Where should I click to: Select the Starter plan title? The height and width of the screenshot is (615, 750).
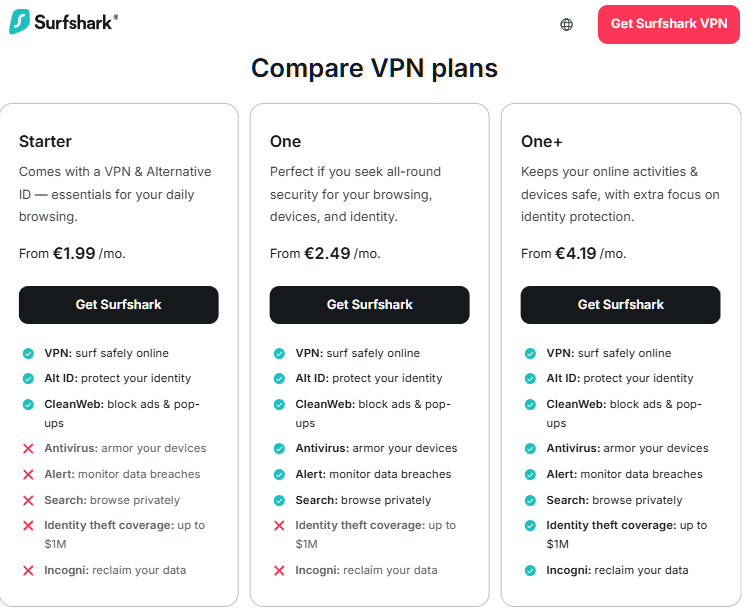45,141
